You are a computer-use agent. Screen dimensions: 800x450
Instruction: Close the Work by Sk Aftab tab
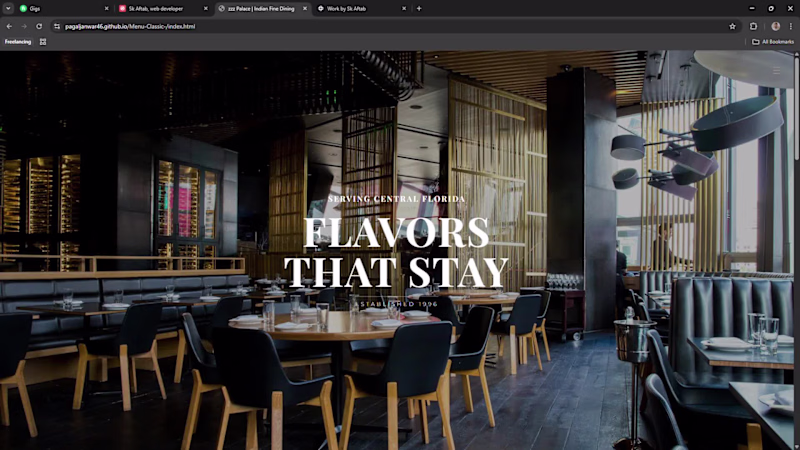404,8
